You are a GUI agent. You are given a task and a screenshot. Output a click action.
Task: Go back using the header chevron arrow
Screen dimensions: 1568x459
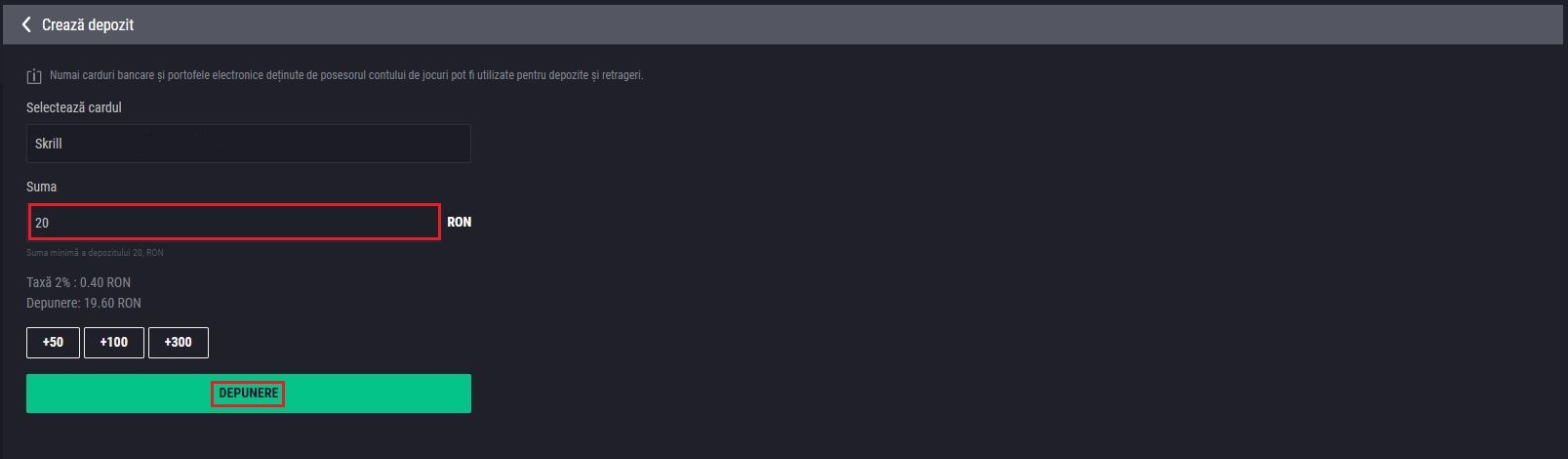tap(26, 24)
